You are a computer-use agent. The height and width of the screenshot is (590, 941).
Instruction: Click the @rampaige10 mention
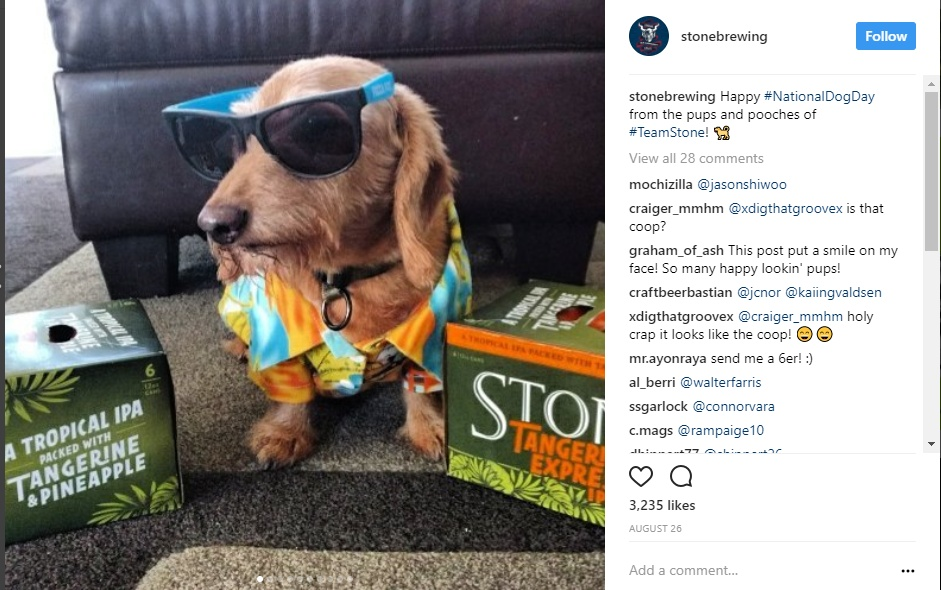721,430
